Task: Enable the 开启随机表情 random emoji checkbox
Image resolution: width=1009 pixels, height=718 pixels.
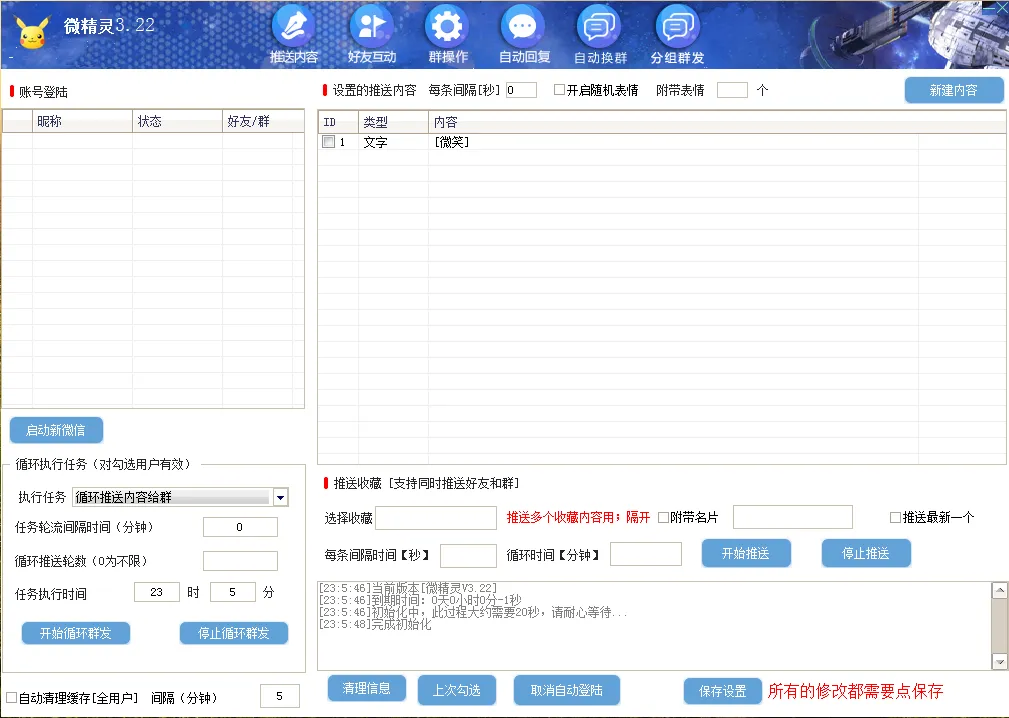Action: pos(558,90)
